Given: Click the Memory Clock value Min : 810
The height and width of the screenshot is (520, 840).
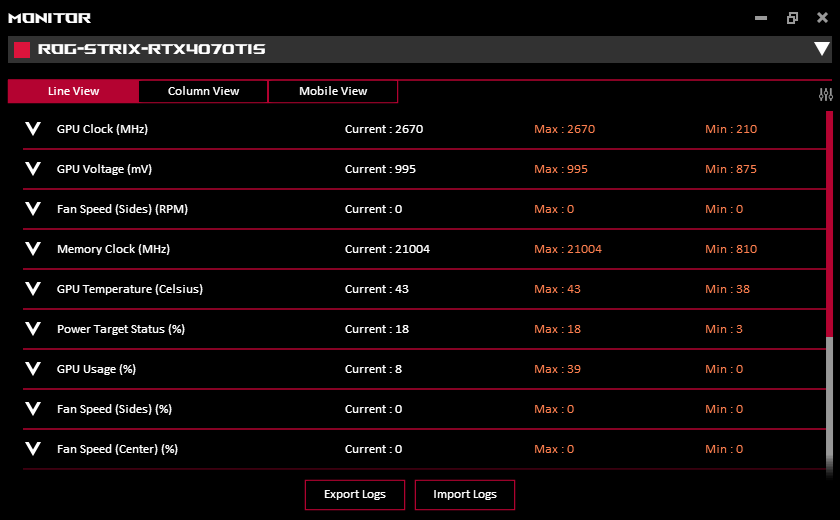Looking at the screenshot, I should (x=731, y=249).
